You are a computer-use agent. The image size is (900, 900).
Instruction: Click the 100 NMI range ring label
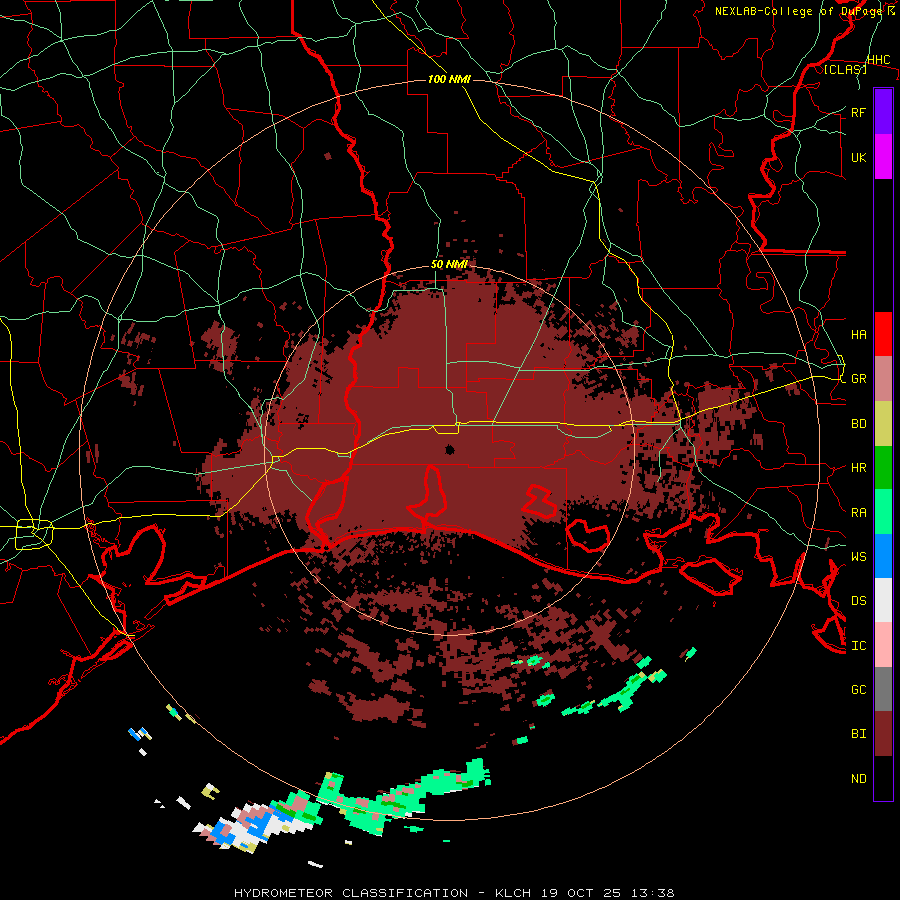[x=449, y=79]
